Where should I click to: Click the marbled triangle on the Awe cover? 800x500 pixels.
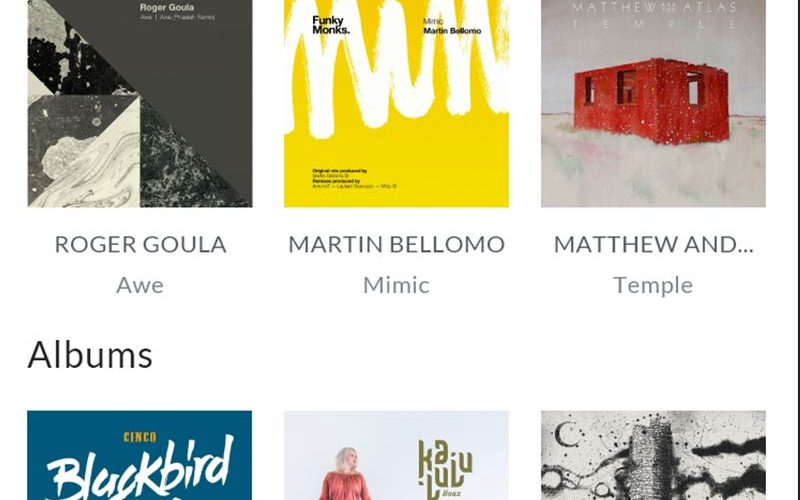pos(84,151)
